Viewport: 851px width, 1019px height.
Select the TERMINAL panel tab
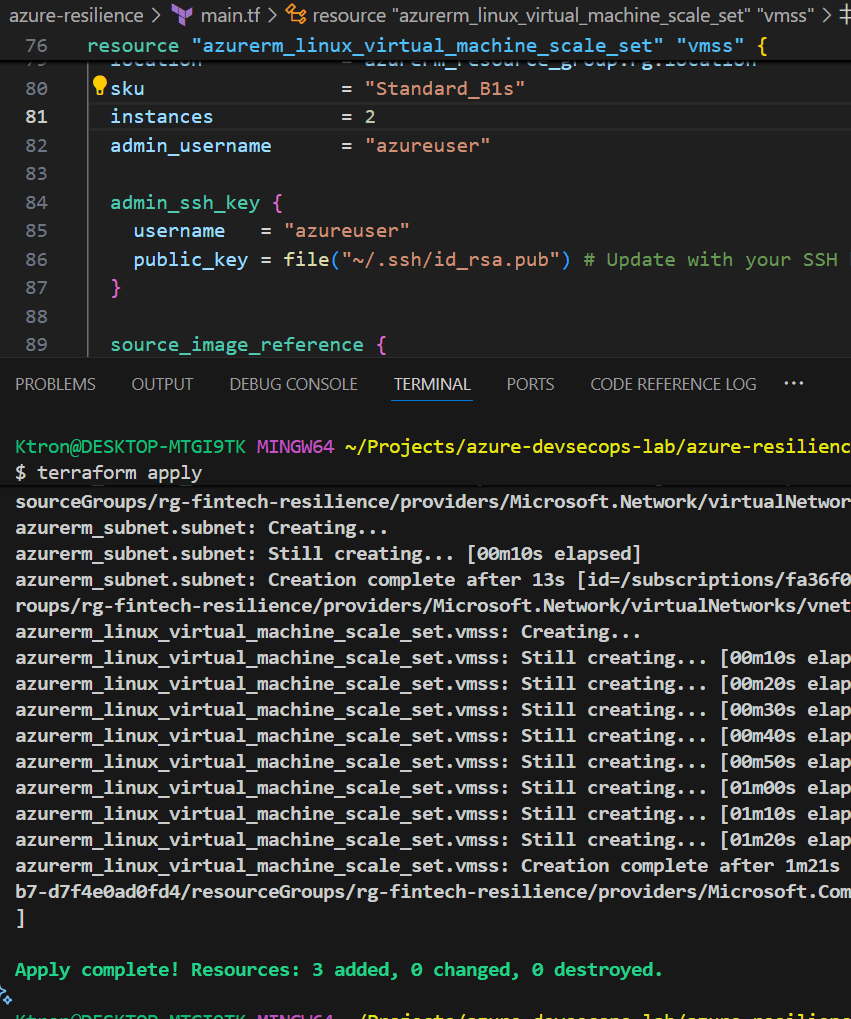click(432, 384)
